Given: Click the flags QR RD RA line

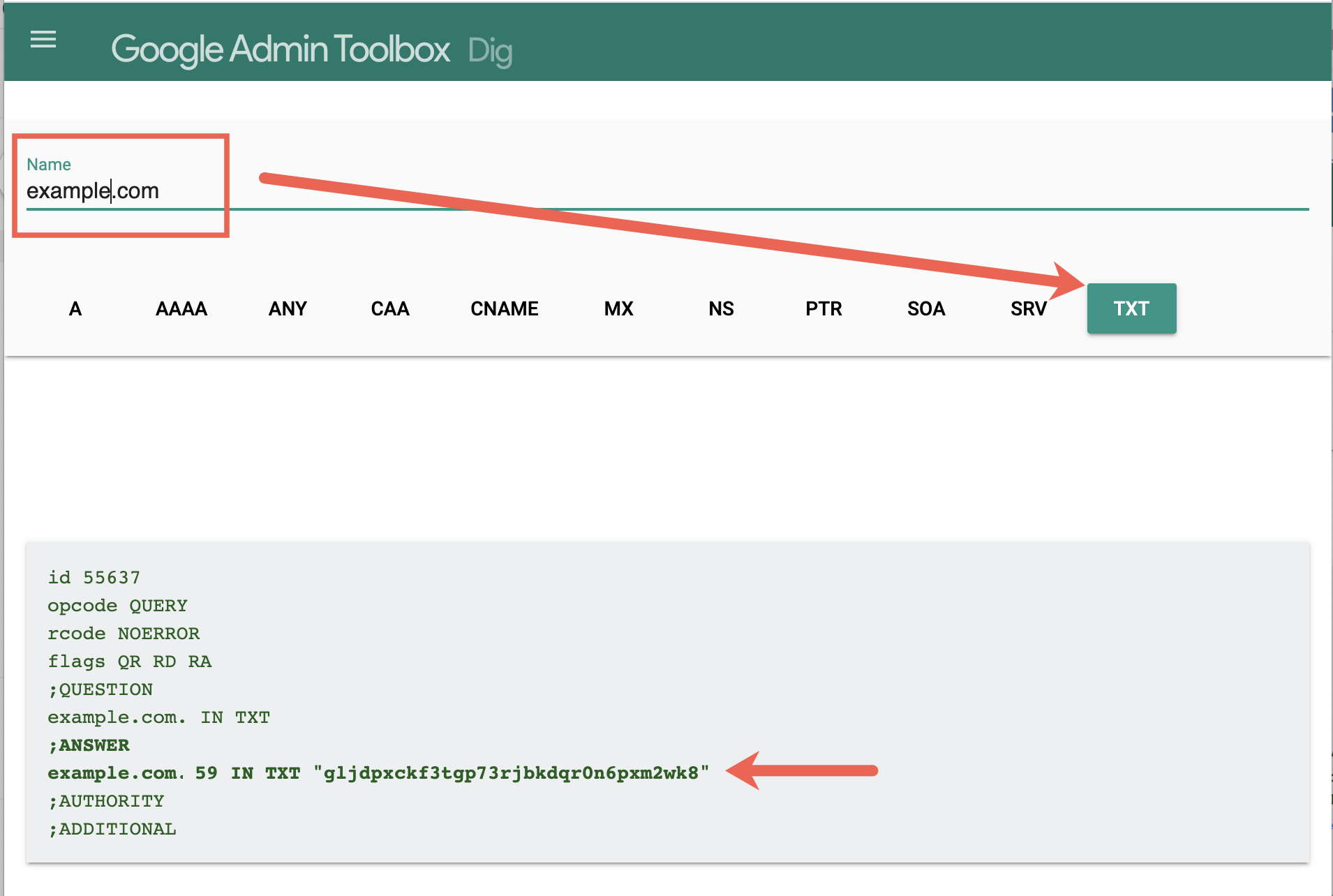Looking at the screenshot, I should (x=129, y=662).
